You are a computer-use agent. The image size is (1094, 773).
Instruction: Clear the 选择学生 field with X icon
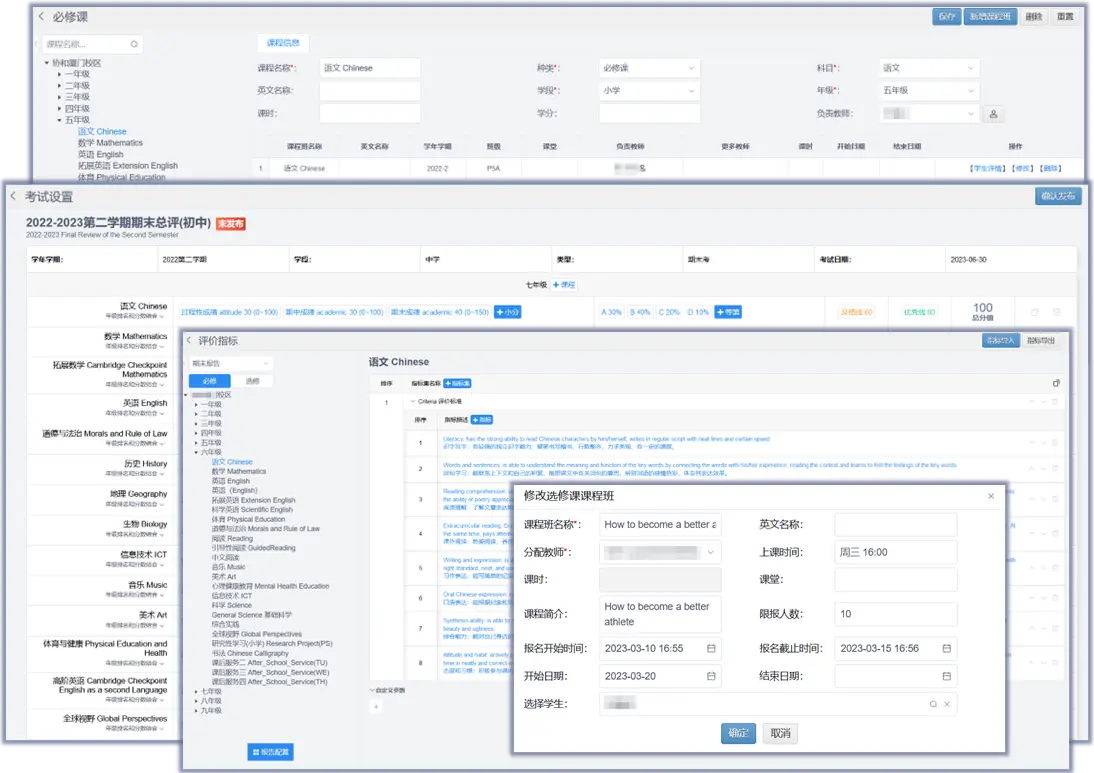tap(946, 704)
